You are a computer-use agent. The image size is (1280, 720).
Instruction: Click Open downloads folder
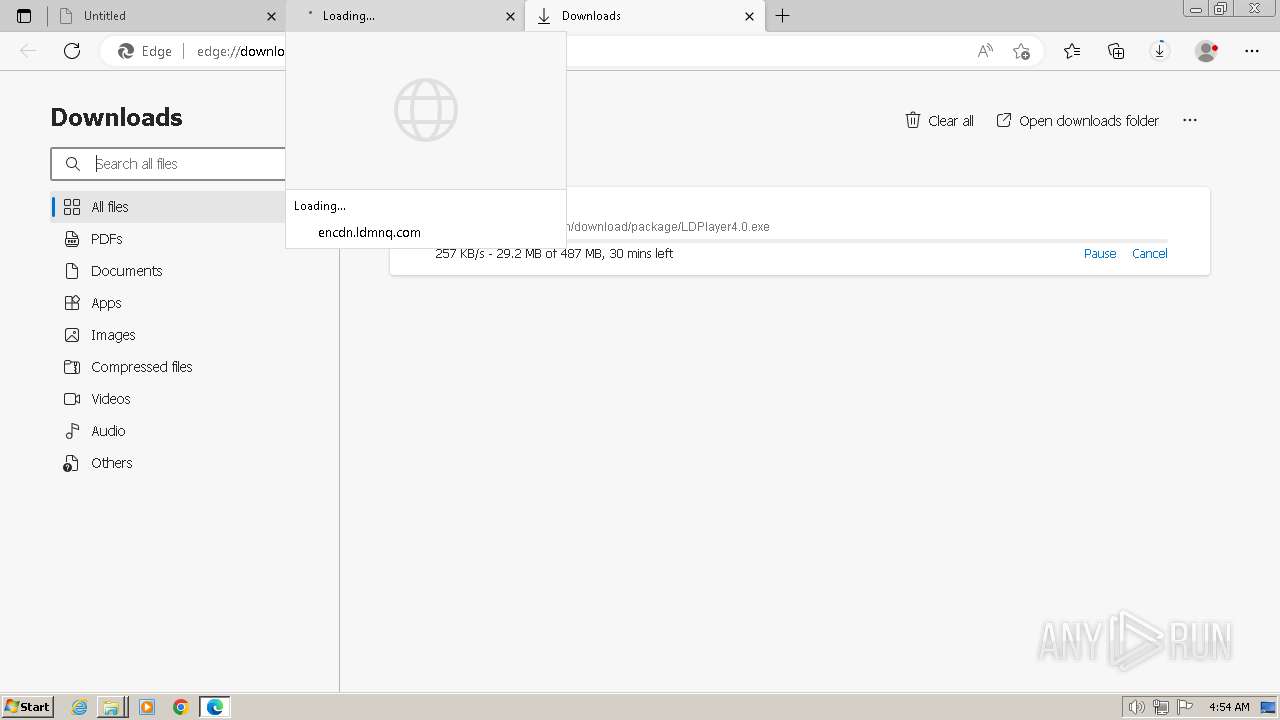click(1077, 121)
